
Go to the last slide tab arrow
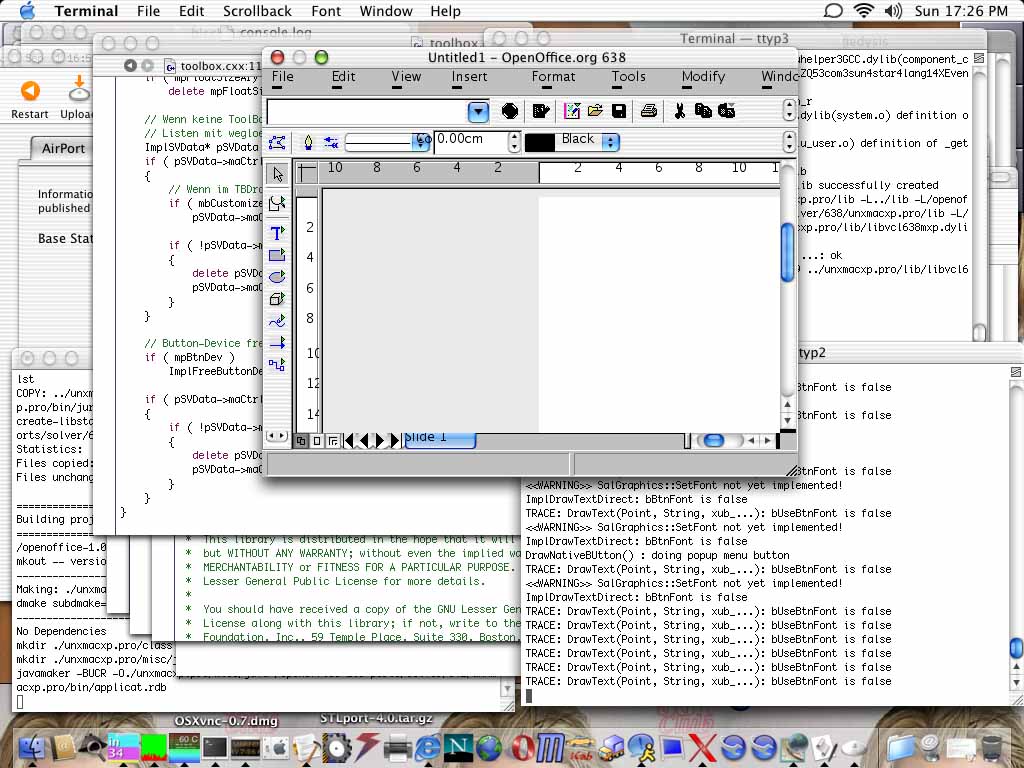click(394, 441)
